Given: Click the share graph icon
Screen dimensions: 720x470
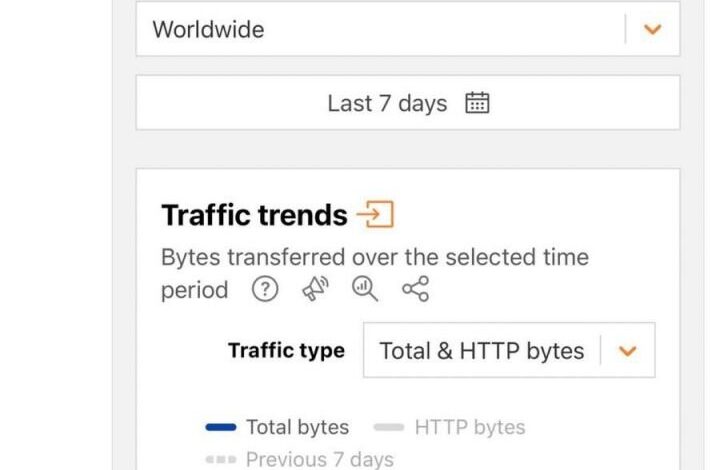Looking at the screenshot, I should point(415,290).
